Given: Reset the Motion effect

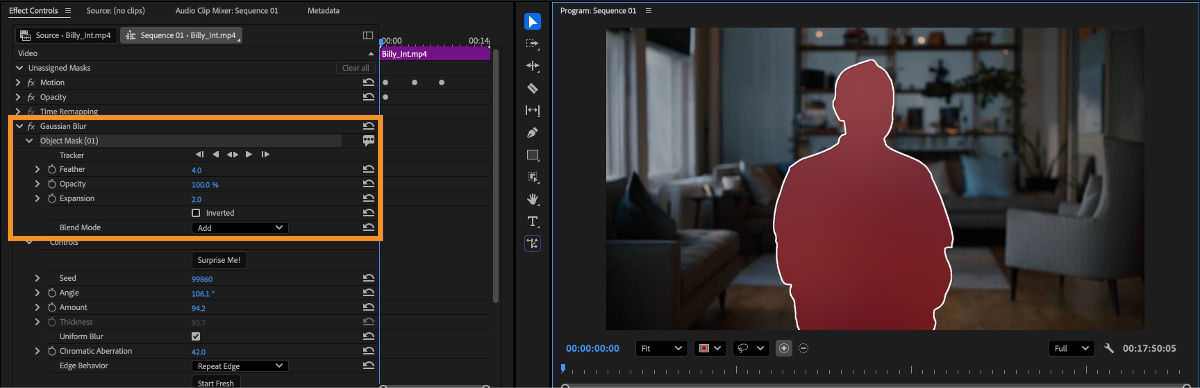Looking at the screenshot, I should tap(368, 82).
